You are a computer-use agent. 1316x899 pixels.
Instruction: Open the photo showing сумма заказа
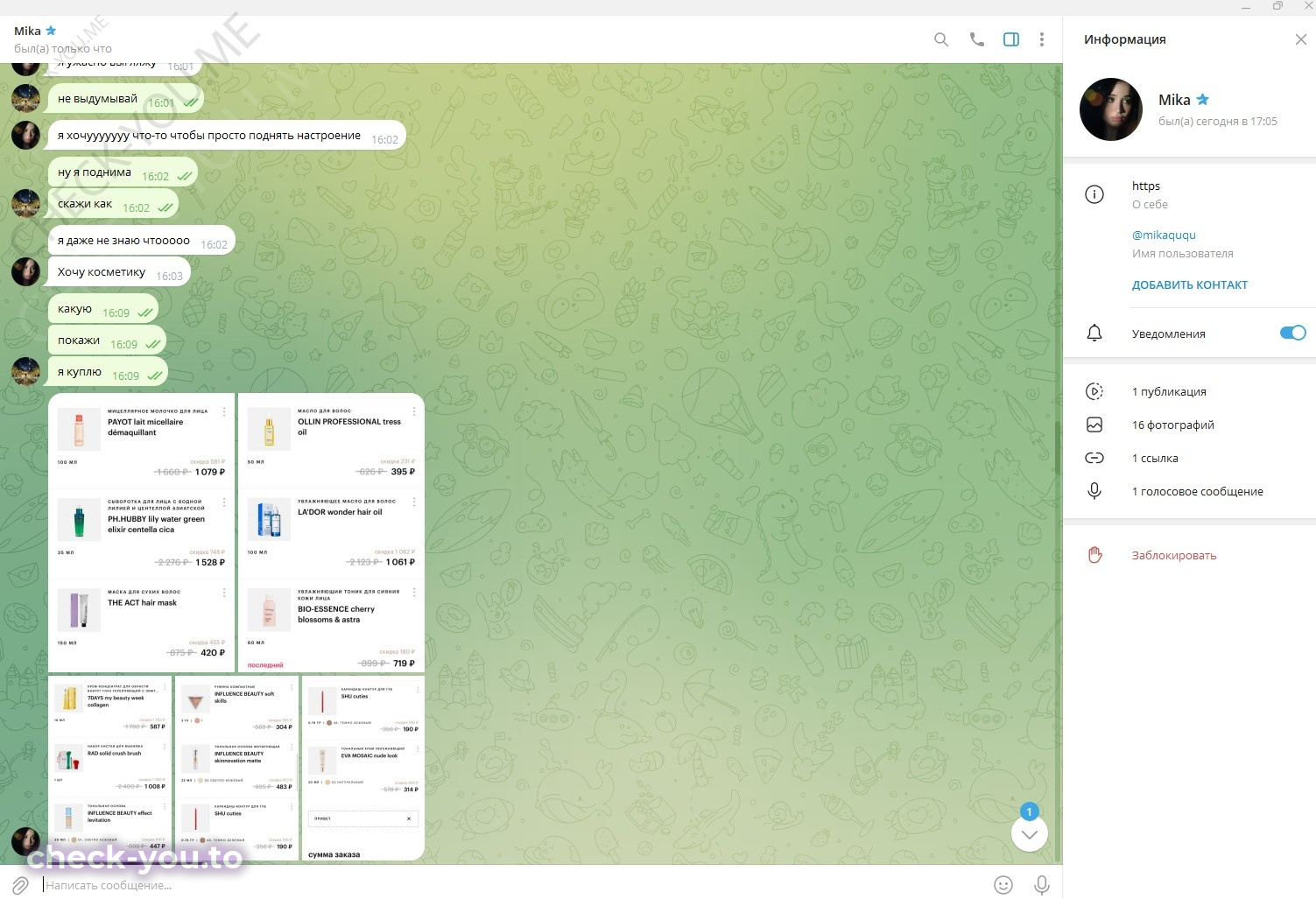pyautogui.click(x=363, y=767)
